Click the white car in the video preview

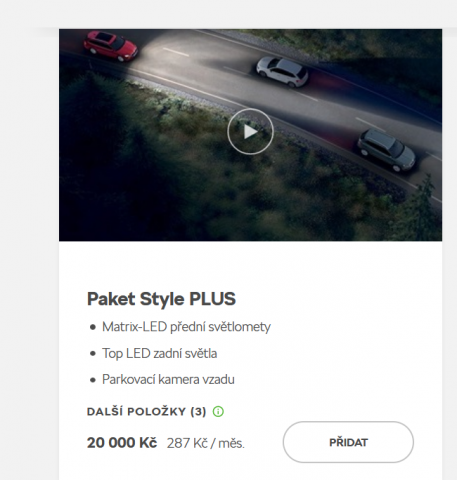click(x=282, y=71)
